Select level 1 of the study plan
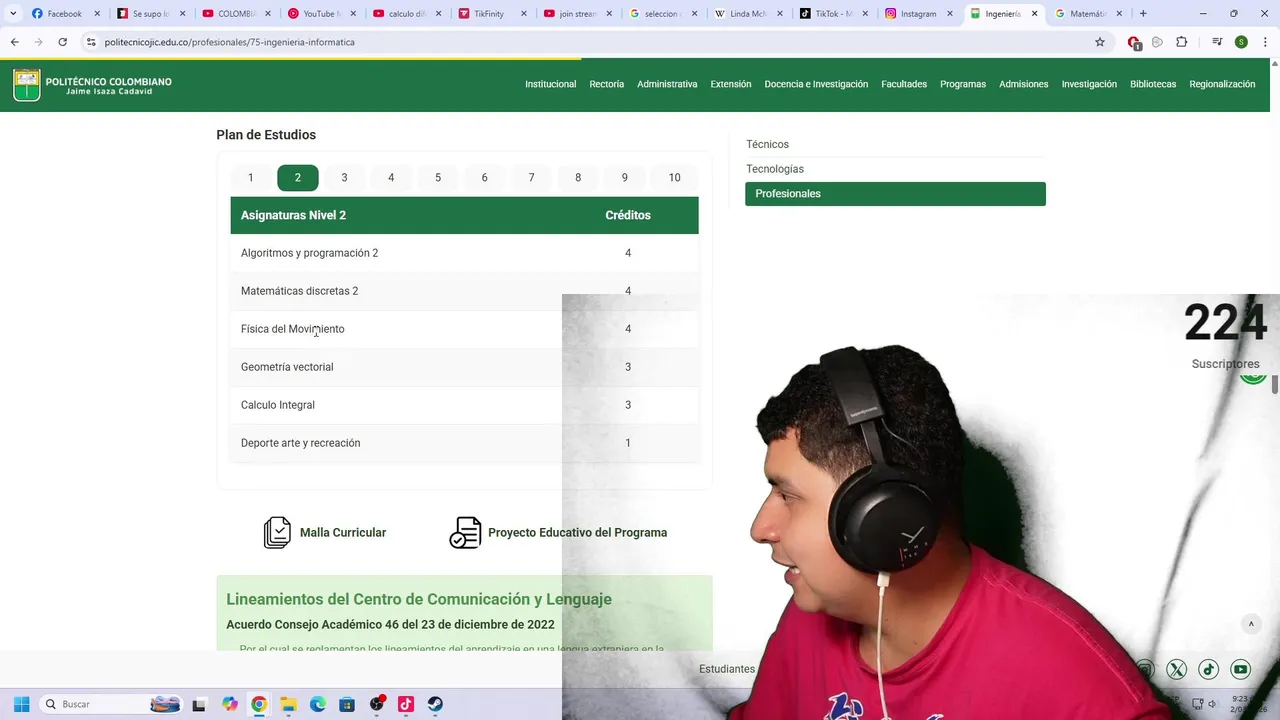The image size is (1280, 720). tap(251, 178)
